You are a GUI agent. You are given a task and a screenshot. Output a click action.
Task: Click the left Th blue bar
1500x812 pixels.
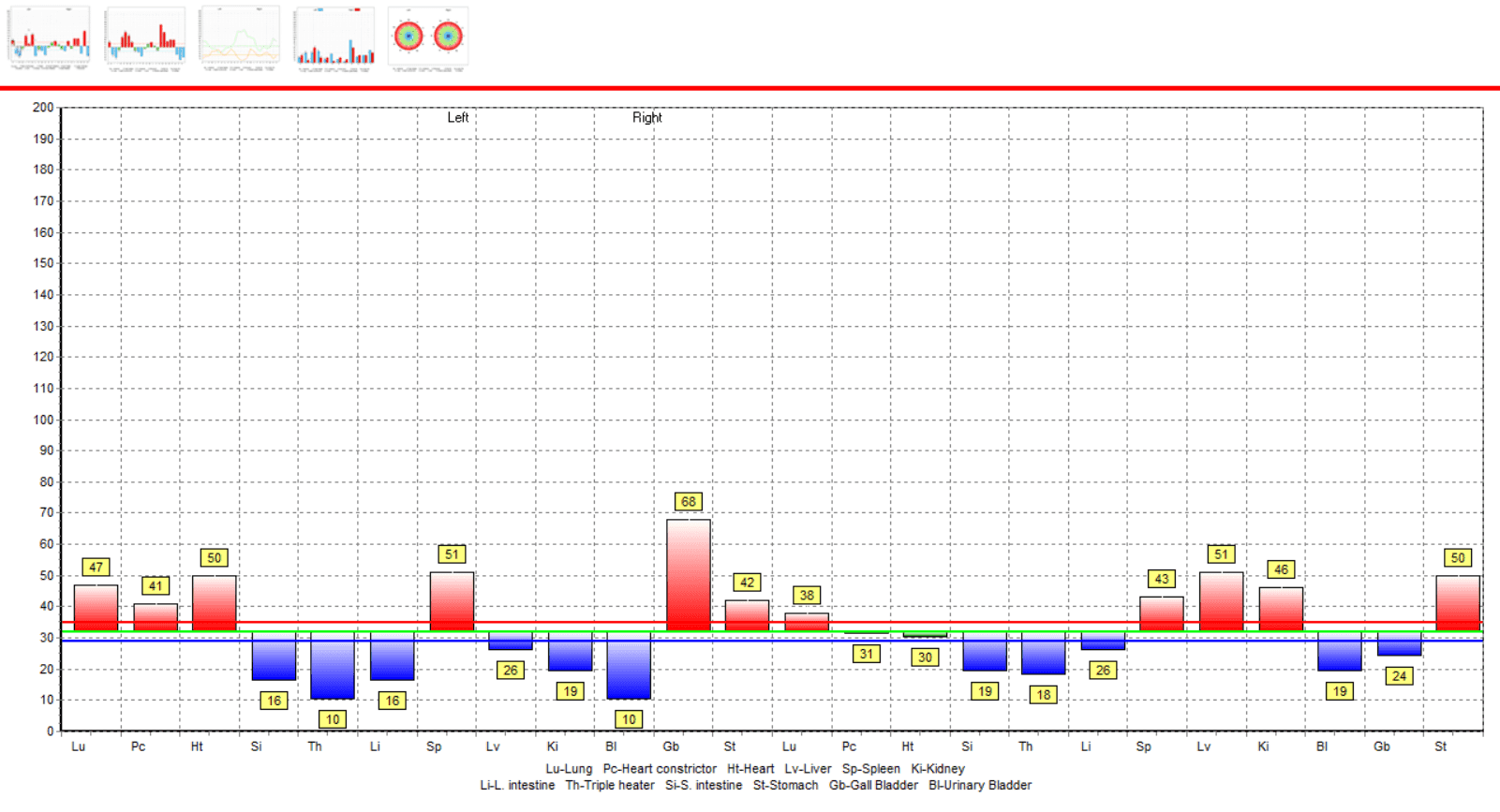click(x=333, y=665)
